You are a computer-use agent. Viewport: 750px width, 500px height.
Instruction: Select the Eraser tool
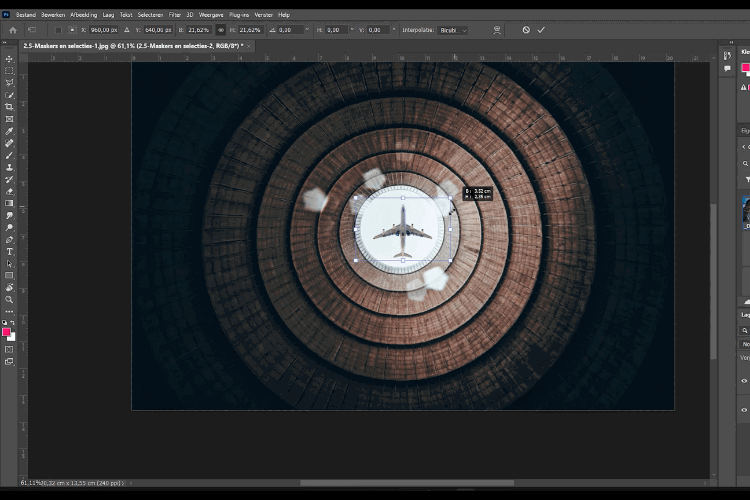9,191
